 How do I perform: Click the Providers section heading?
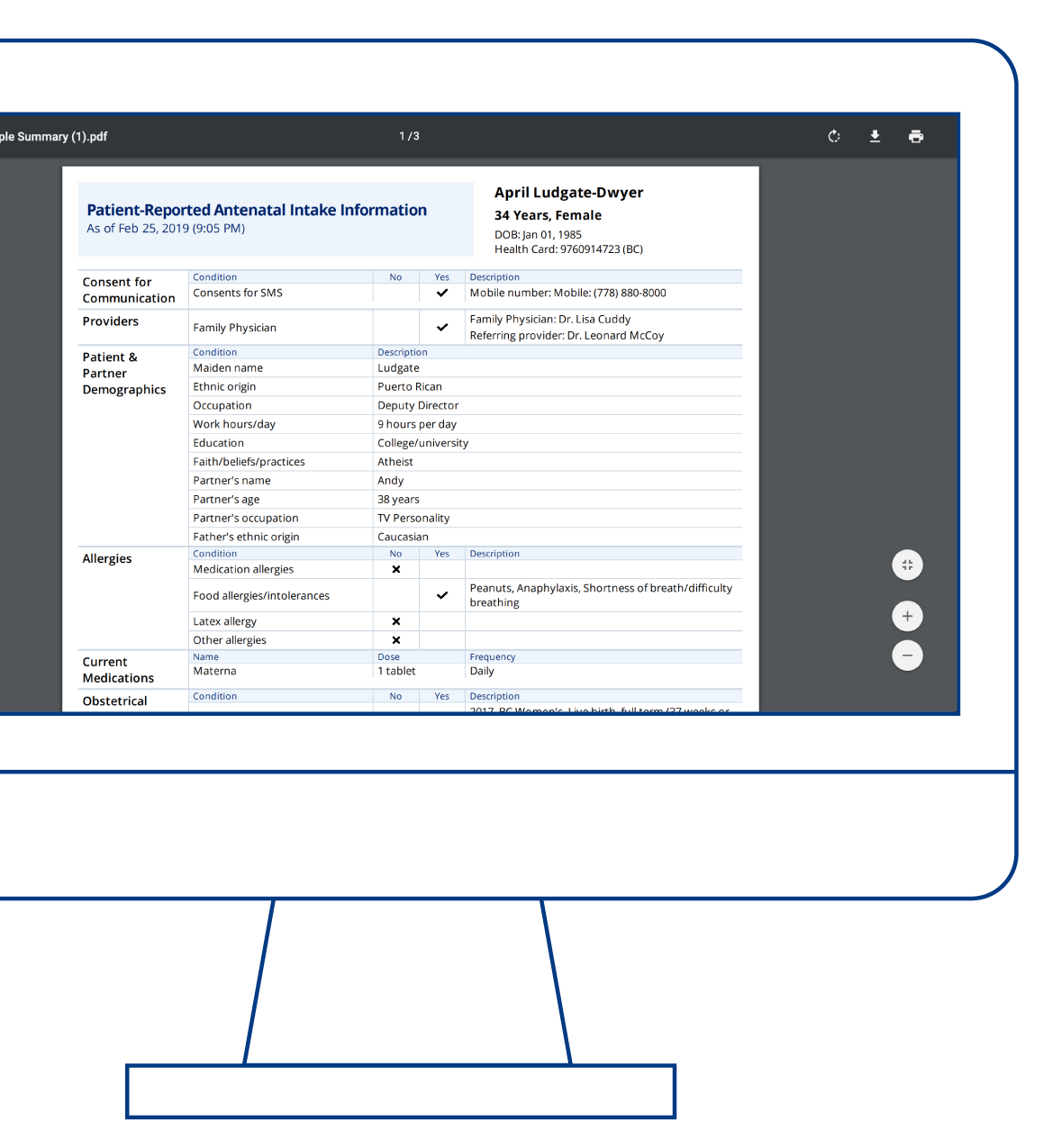tap(111, 321)
